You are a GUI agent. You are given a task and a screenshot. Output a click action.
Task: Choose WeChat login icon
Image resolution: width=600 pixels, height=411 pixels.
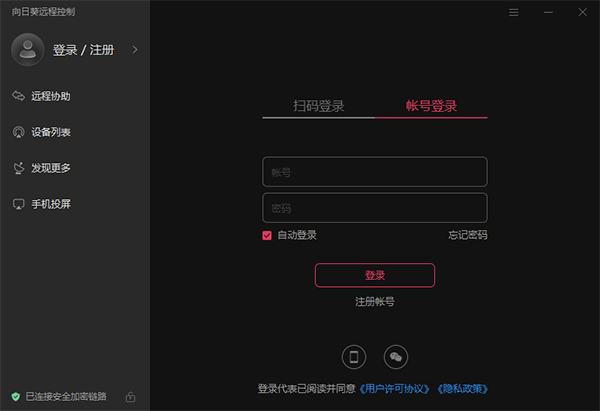tap(396, 357)
